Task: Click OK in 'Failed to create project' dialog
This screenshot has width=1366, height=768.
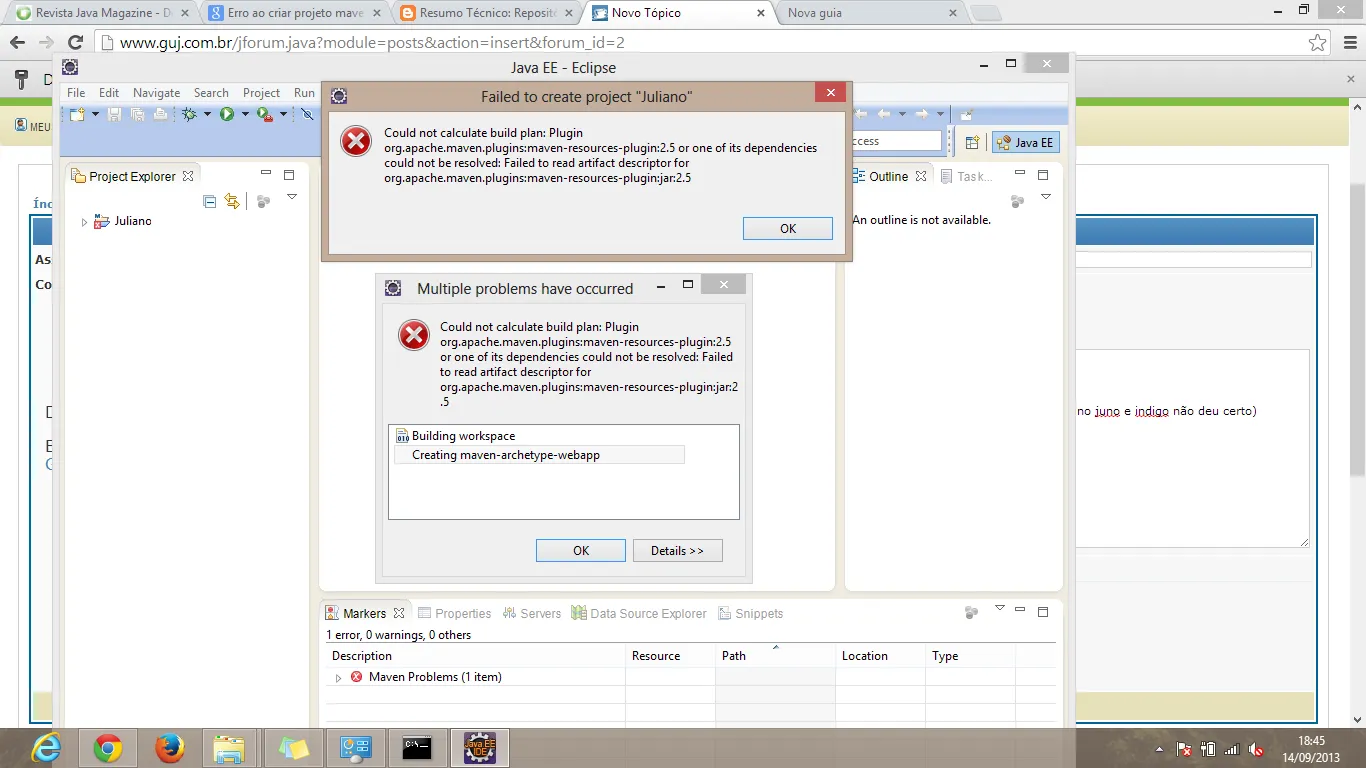Action: click(x=788, y=229)
